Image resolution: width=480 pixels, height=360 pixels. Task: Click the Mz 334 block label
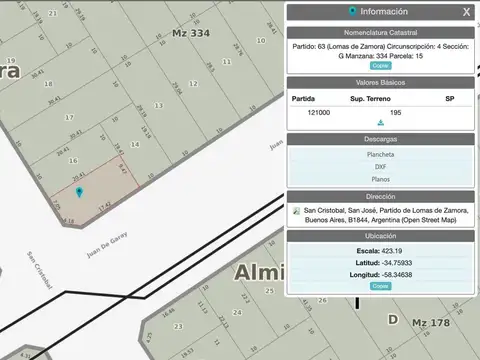tap(191, 33)
